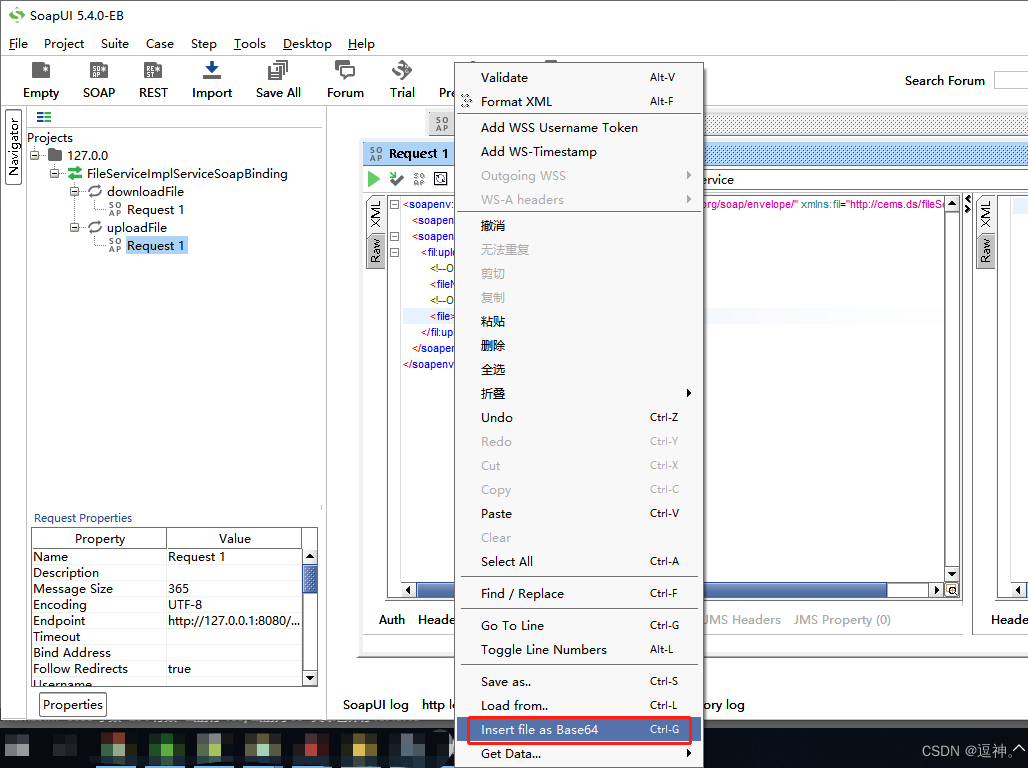Screen dimensions: 1028x768
Task: Click the recreate default request SOAP icon
Action: click(419, 178)
